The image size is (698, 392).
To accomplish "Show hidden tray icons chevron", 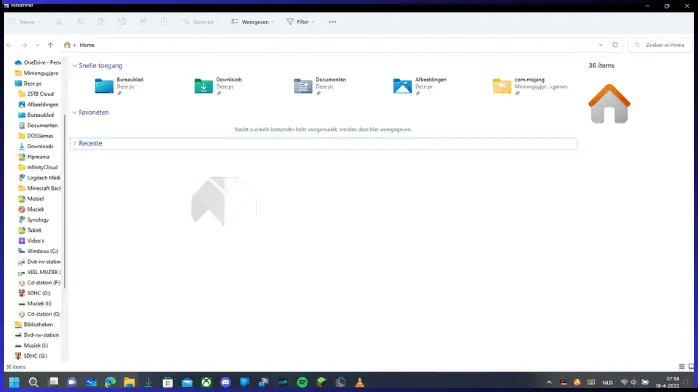I will point(549,382).
